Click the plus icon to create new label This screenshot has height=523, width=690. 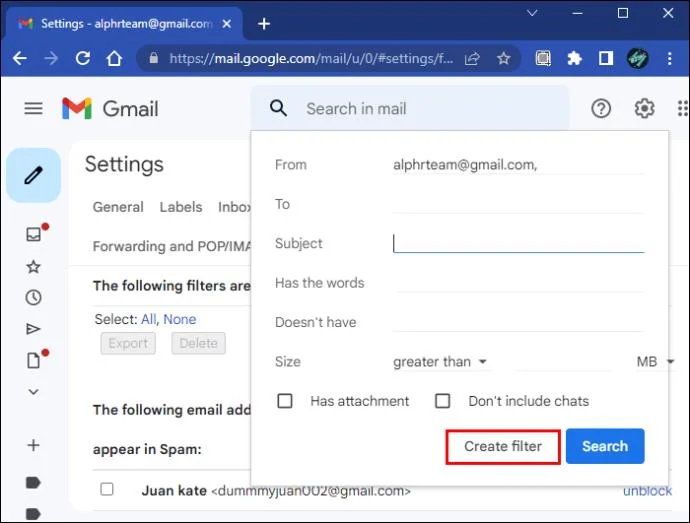click(x=33, y=445)
